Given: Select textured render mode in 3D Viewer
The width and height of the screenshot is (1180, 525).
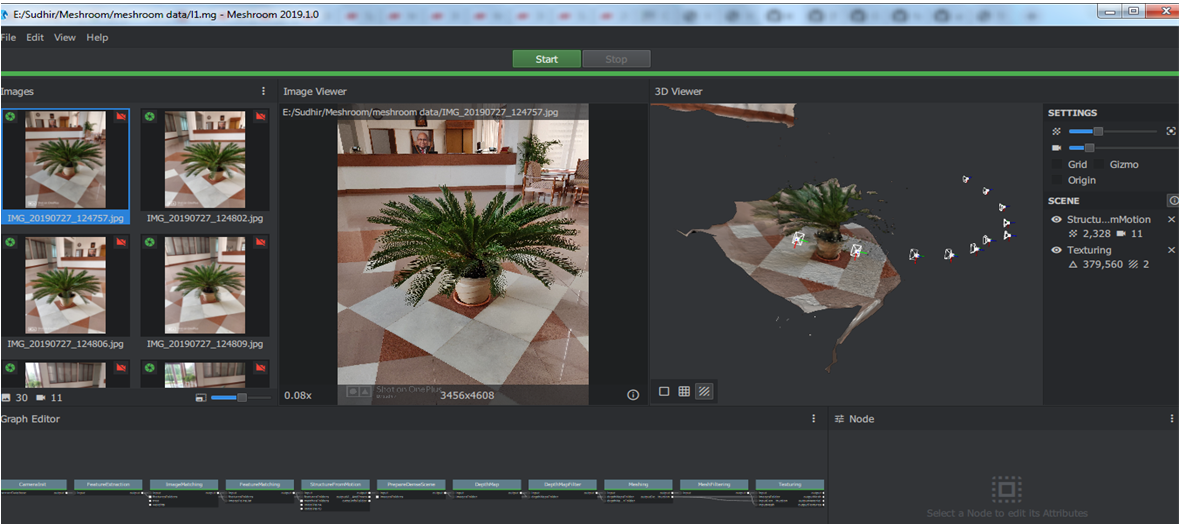Looking at the screenshot, I should tap(704, 391).
